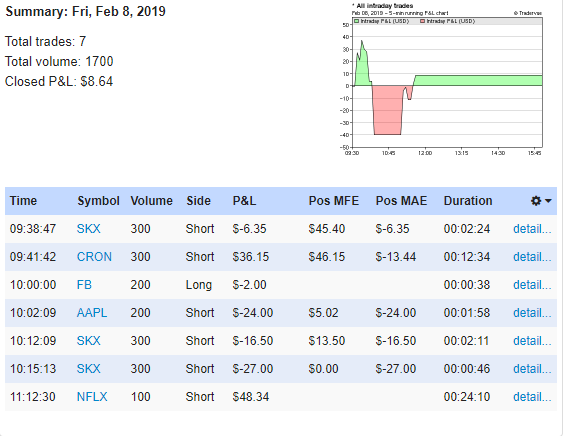
Task: Sort table by Pos MAE column header
Action: click(x=401, y=201)
